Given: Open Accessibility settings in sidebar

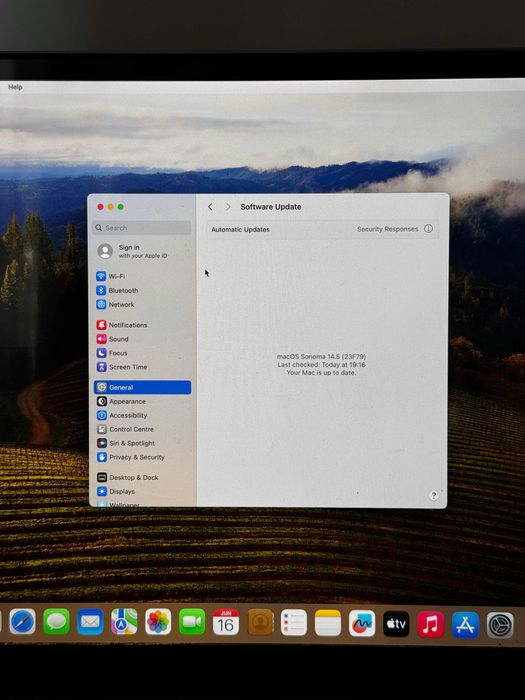Looking at the screenshot, I should pyautogui.click(x=122, y=415).
